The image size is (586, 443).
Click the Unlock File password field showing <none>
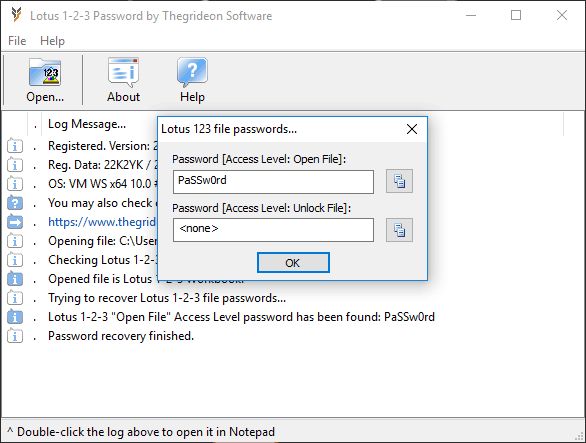pyautogui.click(x=273, y=230)
